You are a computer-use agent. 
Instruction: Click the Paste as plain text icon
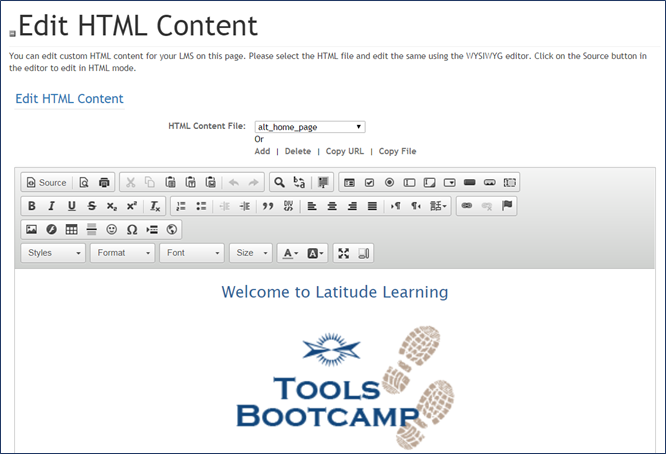[x=190, y=182]
